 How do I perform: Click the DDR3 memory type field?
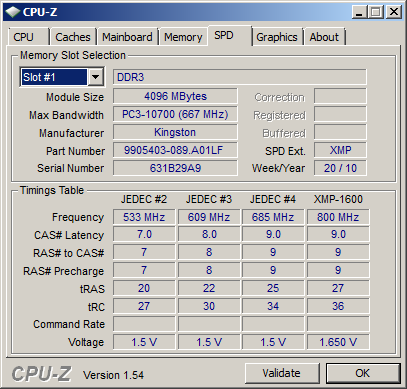239,77
